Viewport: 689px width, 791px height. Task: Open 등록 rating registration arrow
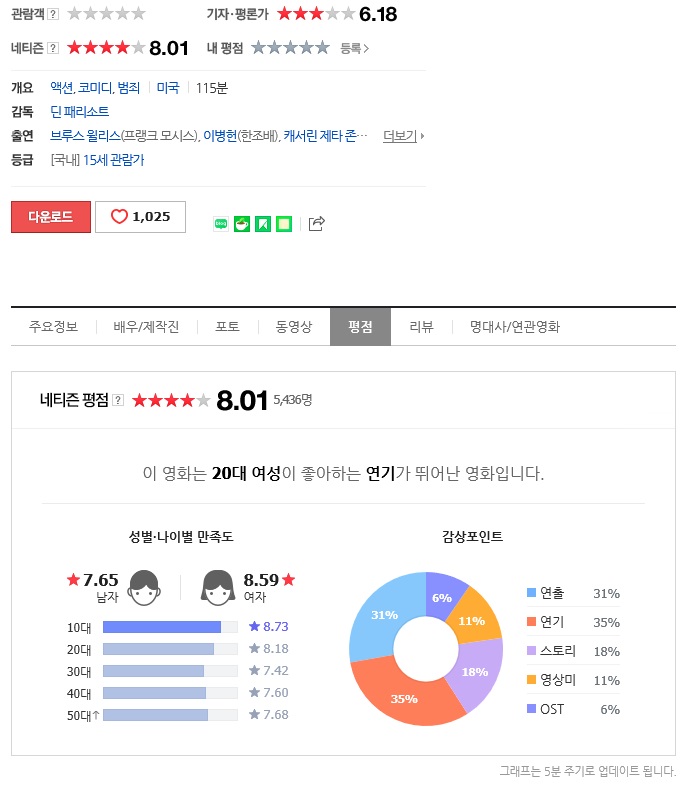point(355,48)
